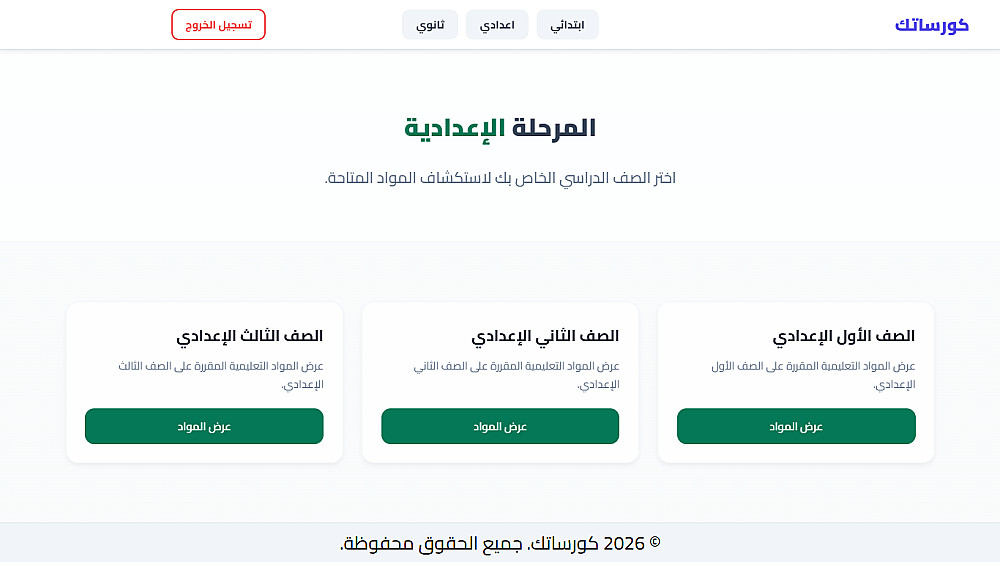Click كورساتك name in the footer
The width and height of the screenshot is (1000, 562).
(563, 544)
